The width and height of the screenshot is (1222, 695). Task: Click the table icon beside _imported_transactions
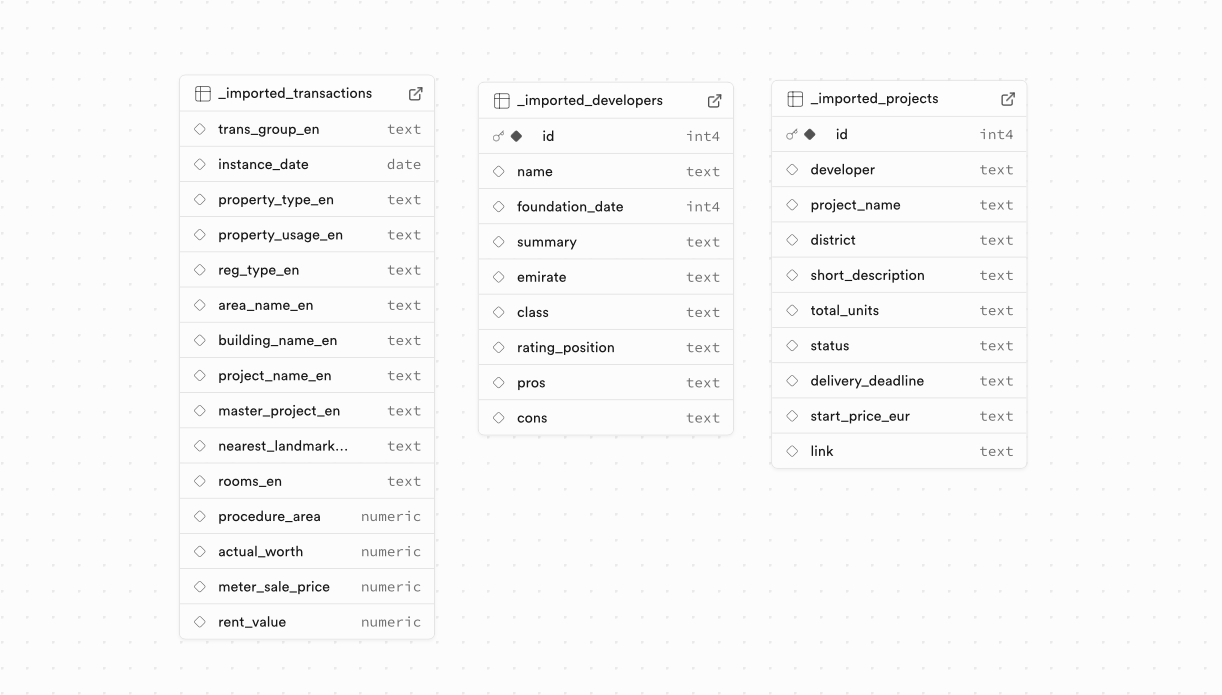(203, 93)
